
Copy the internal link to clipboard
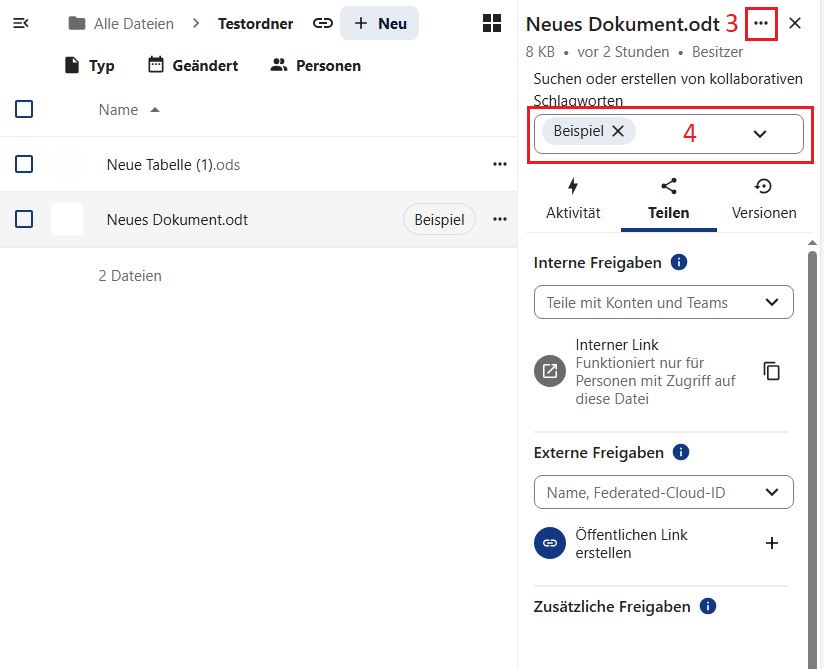pos(771,371)
